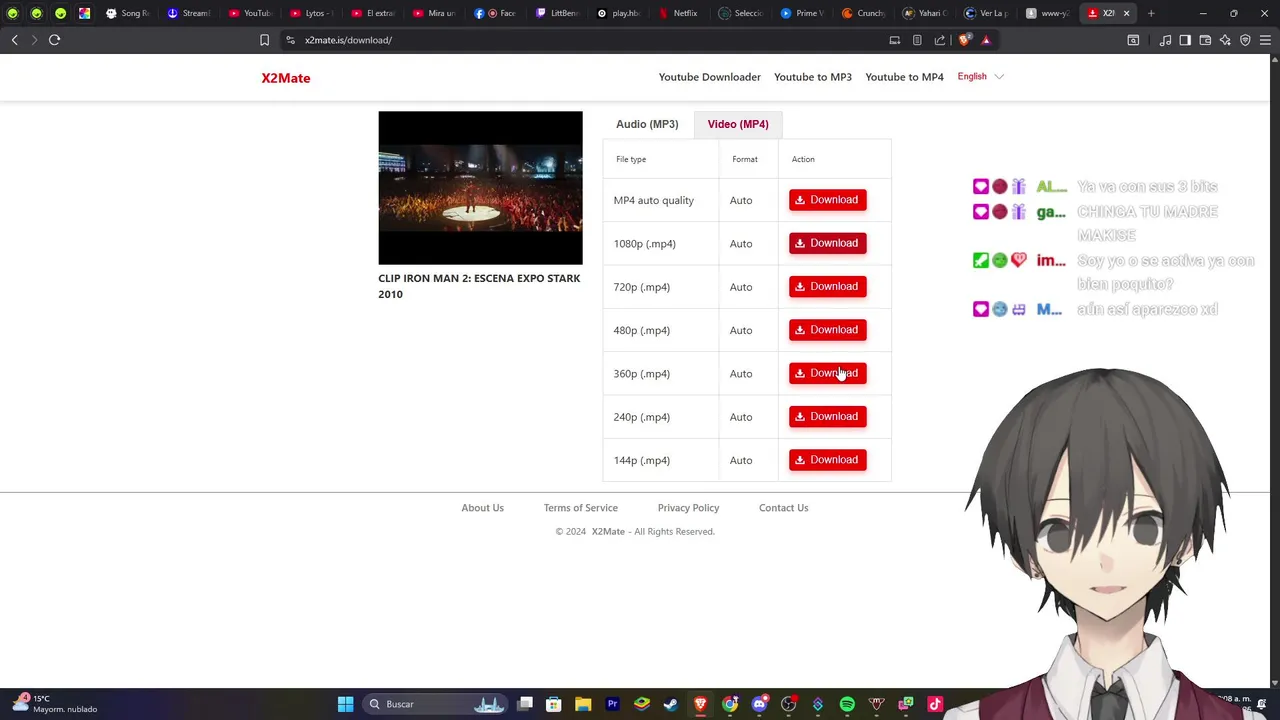Open the Youtube to MP4 nav link
This screenshot has width=1280, height=720.
click(904, 77)
